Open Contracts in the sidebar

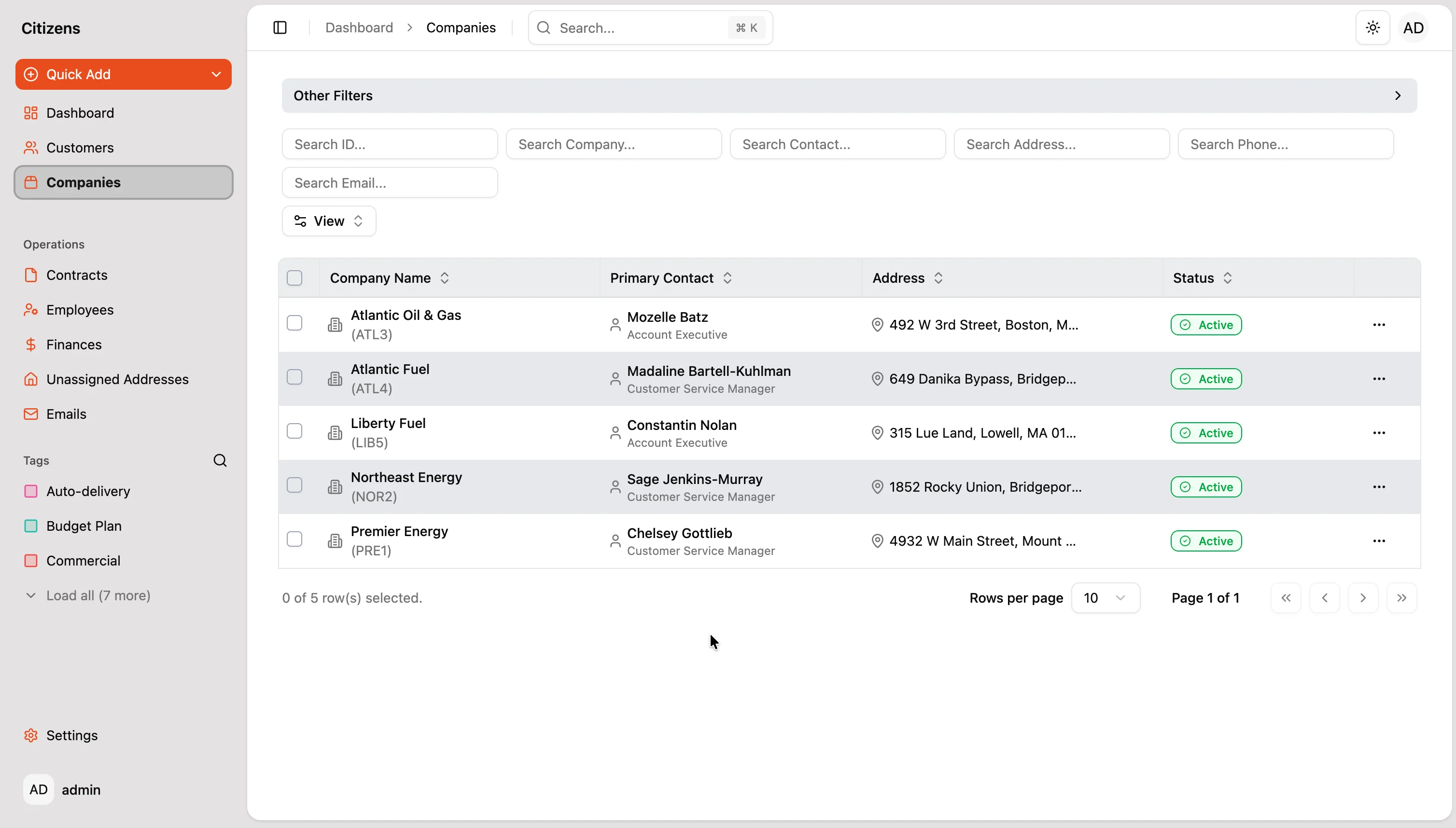point(77,275)
